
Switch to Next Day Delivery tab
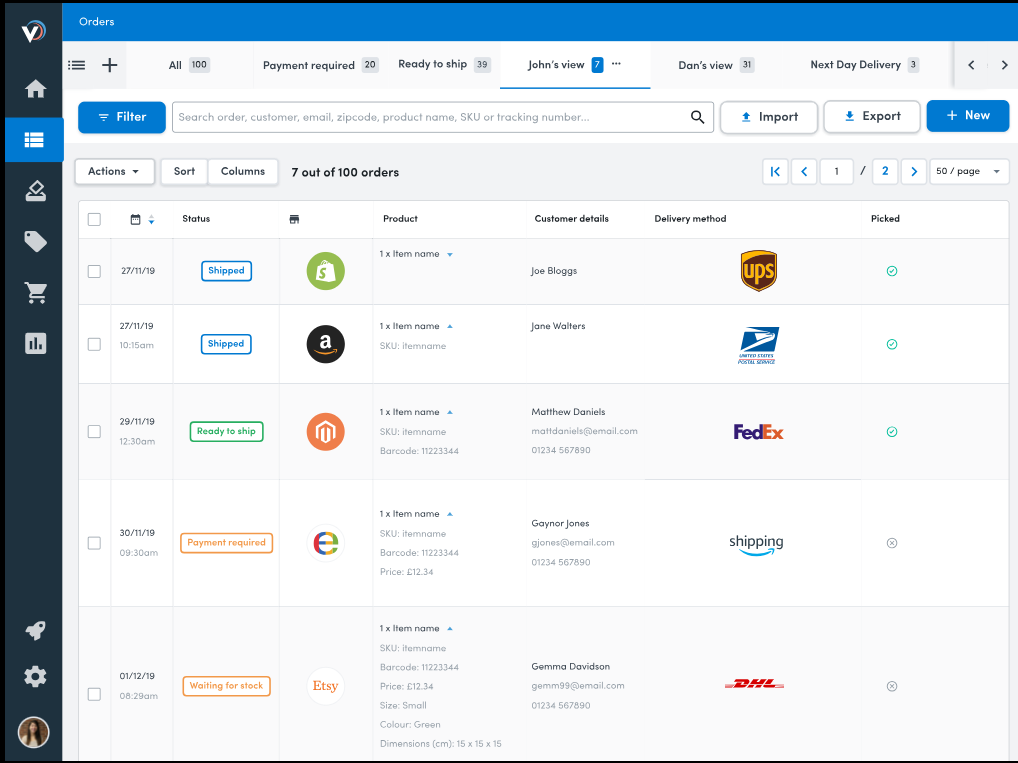click(x=865, y=65)
